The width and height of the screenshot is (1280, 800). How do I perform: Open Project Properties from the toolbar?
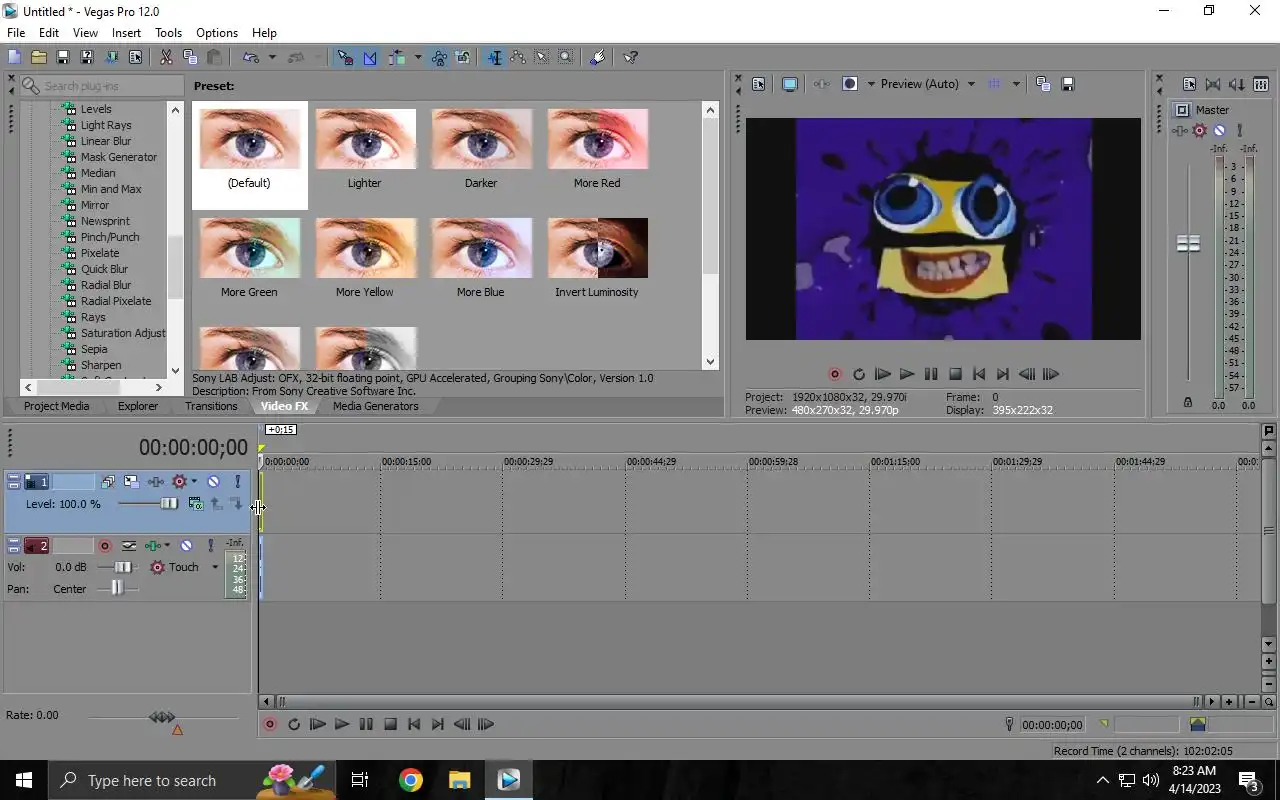click(135, 58)
